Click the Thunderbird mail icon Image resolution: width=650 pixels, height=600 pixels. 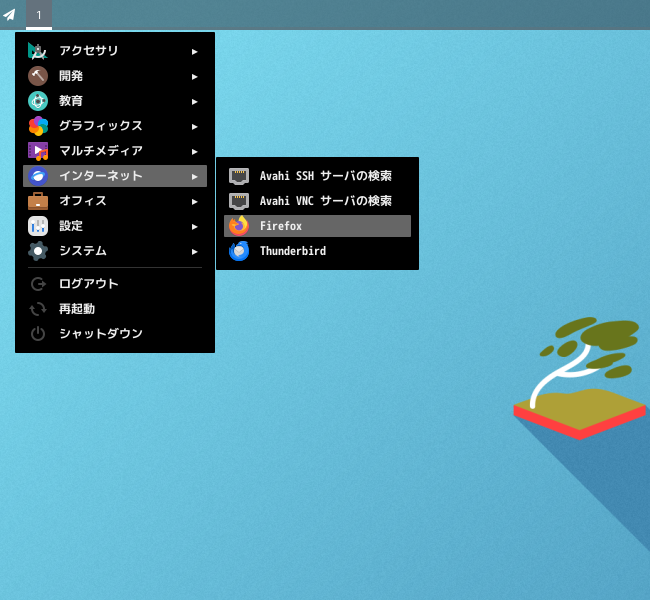pyautogui.click(x=239, y=251)
